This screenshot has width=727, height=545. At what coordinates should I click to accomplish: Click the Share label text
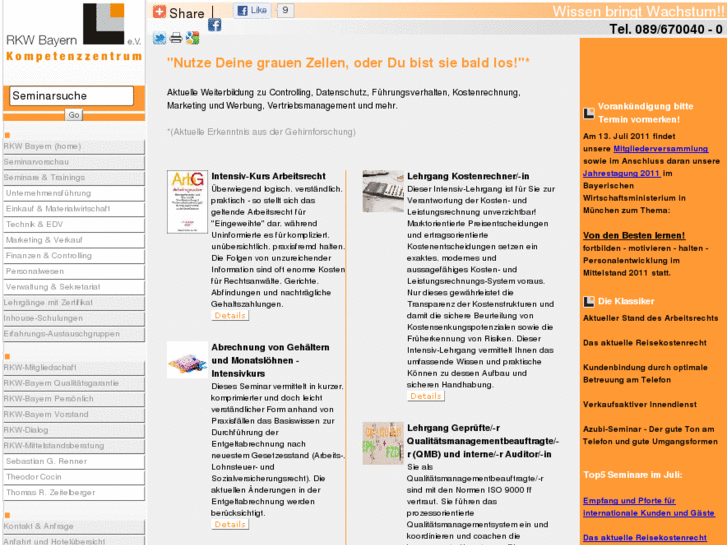click(x=186, y=13)
